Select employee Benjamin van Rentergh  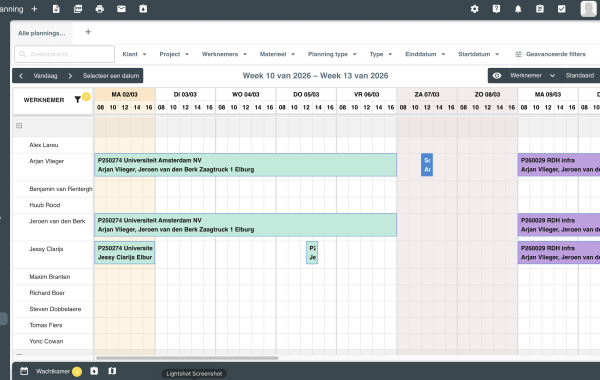coord(61,189)
